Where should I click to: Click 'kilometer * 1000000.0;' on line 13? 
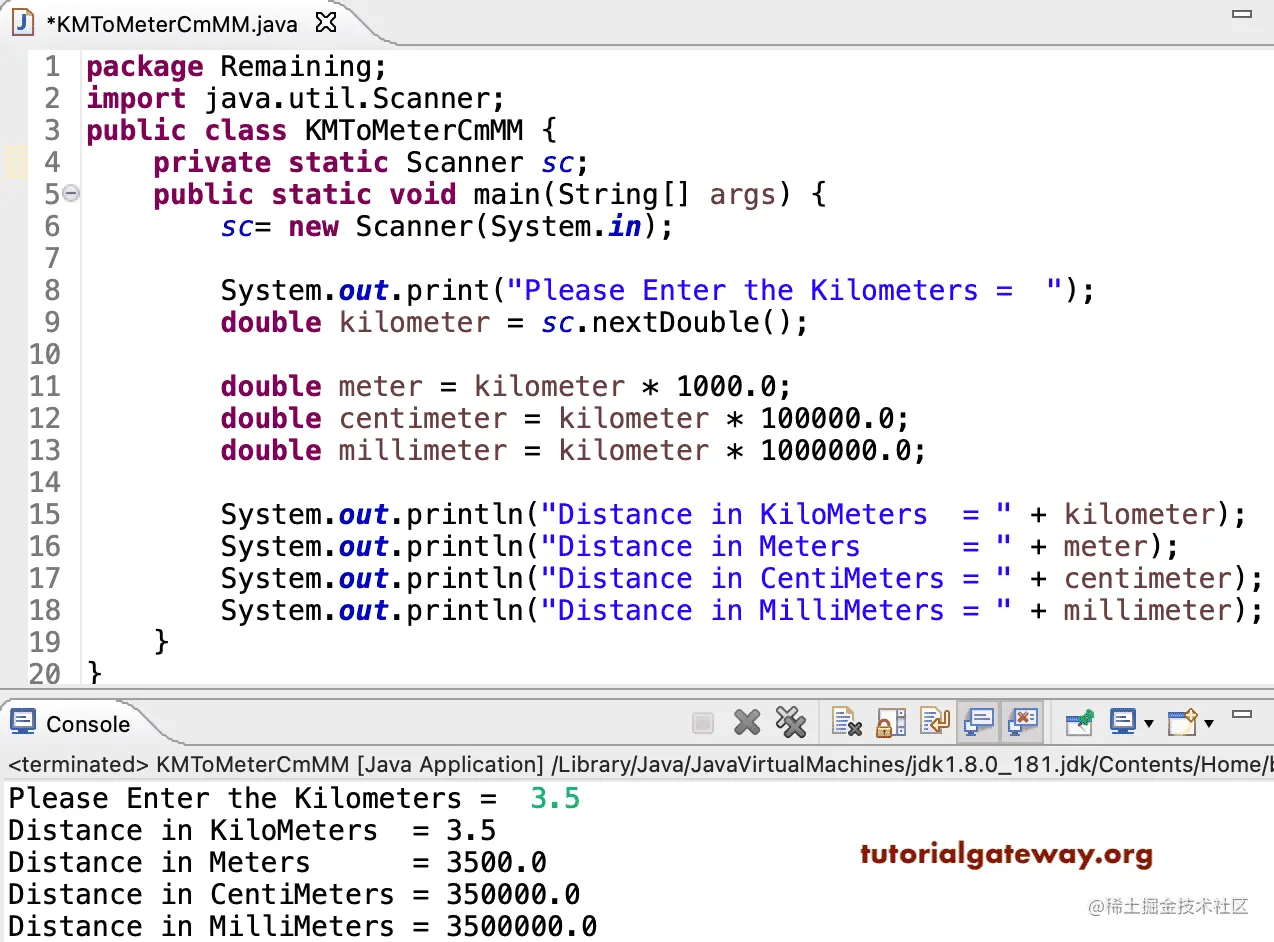(x=742, y=451)
